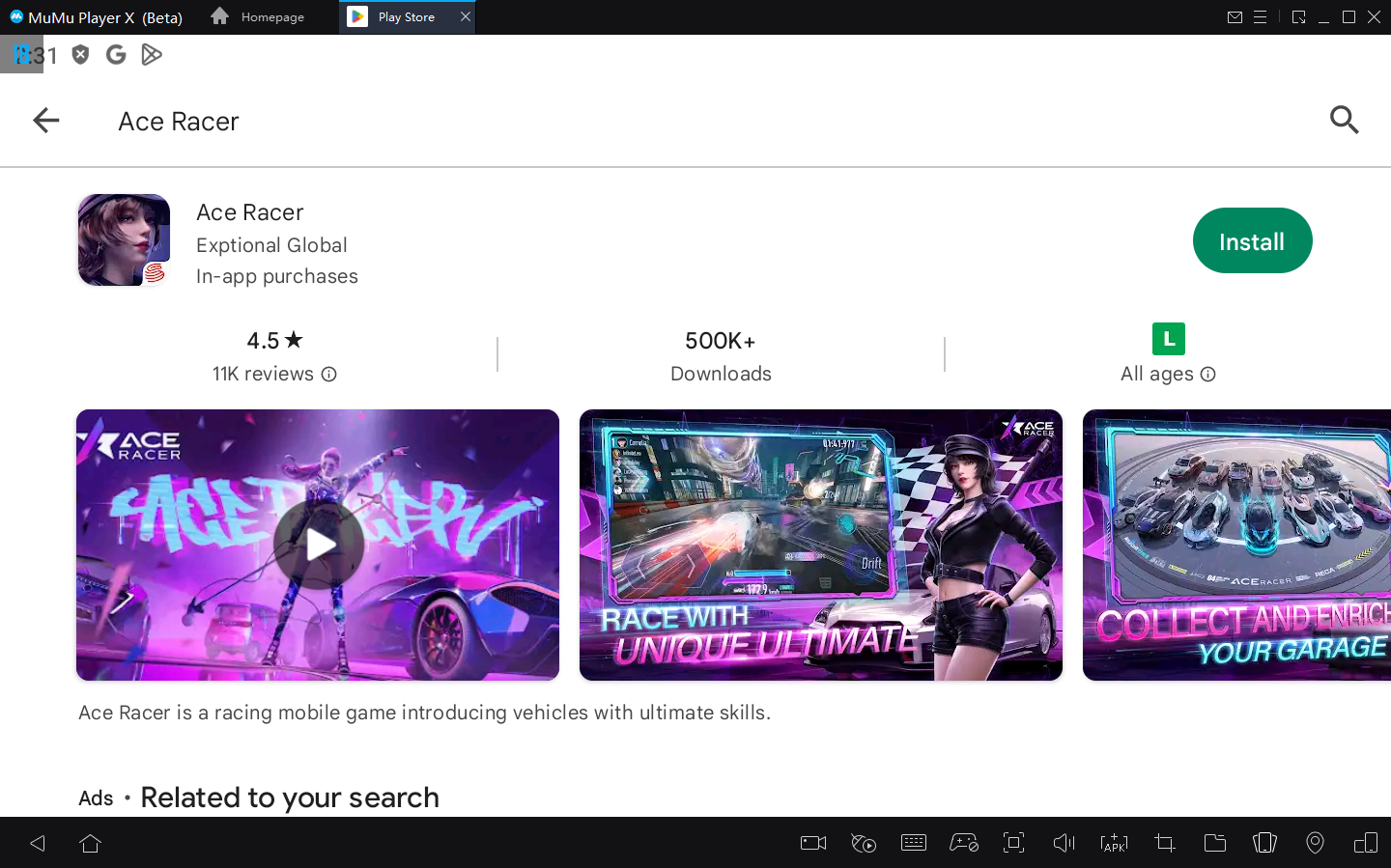Open the Ace Racer app icon
Screen dimensions: 1391x868
[x=124, y=240]
